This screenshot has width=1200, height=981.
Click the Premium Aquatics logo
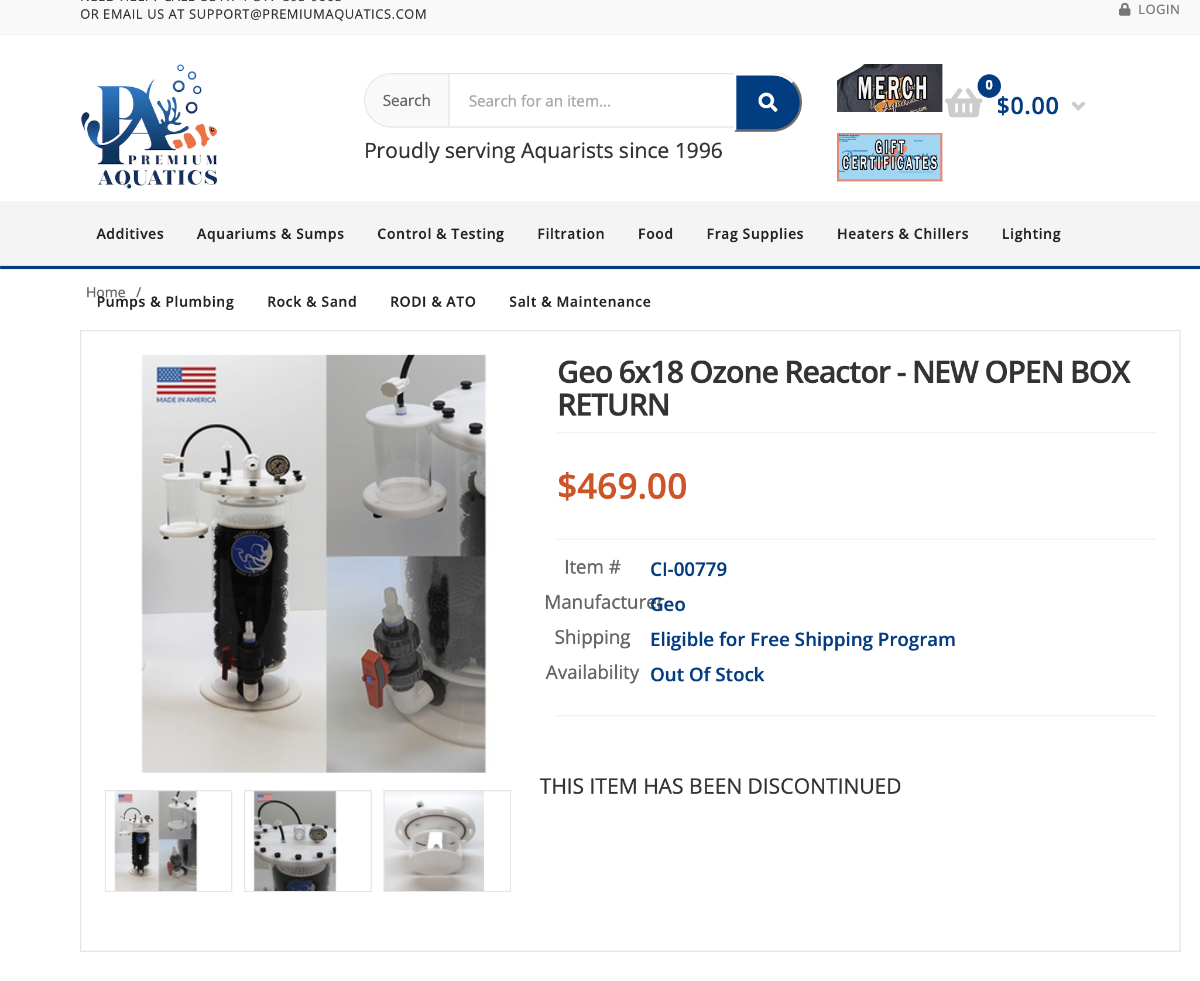(x=150, y=126)
